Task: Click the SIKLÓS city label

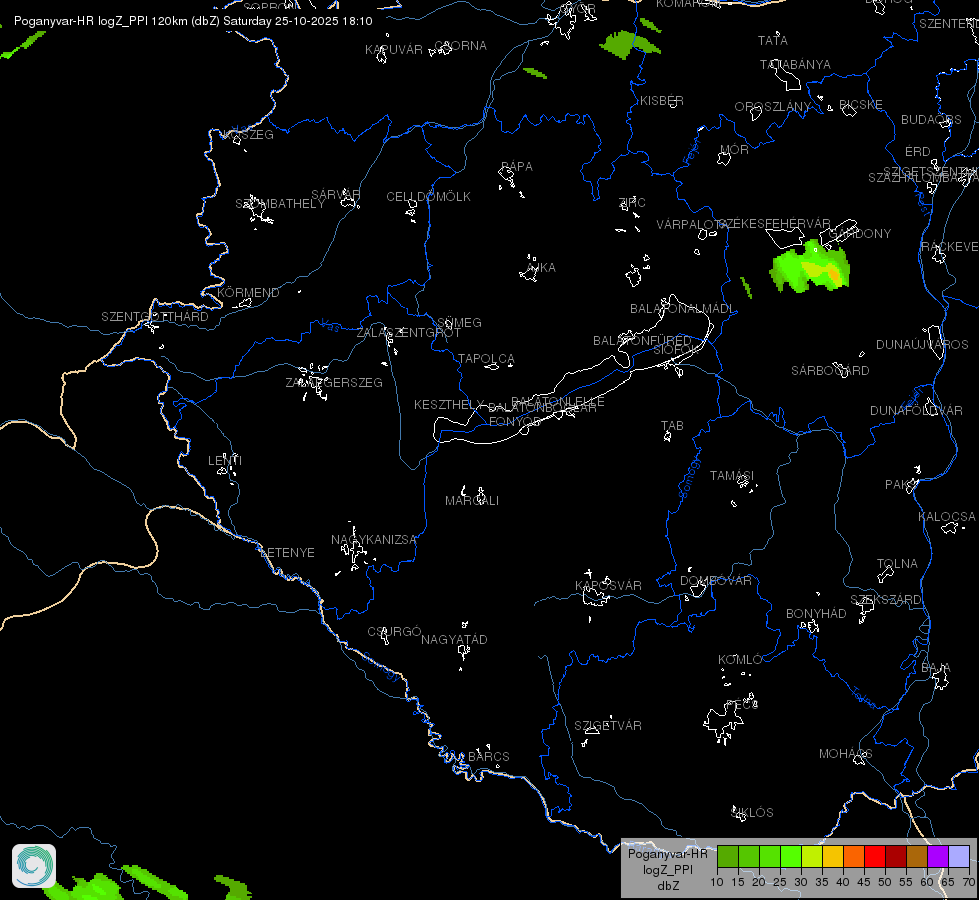Action: click(752, 813)
